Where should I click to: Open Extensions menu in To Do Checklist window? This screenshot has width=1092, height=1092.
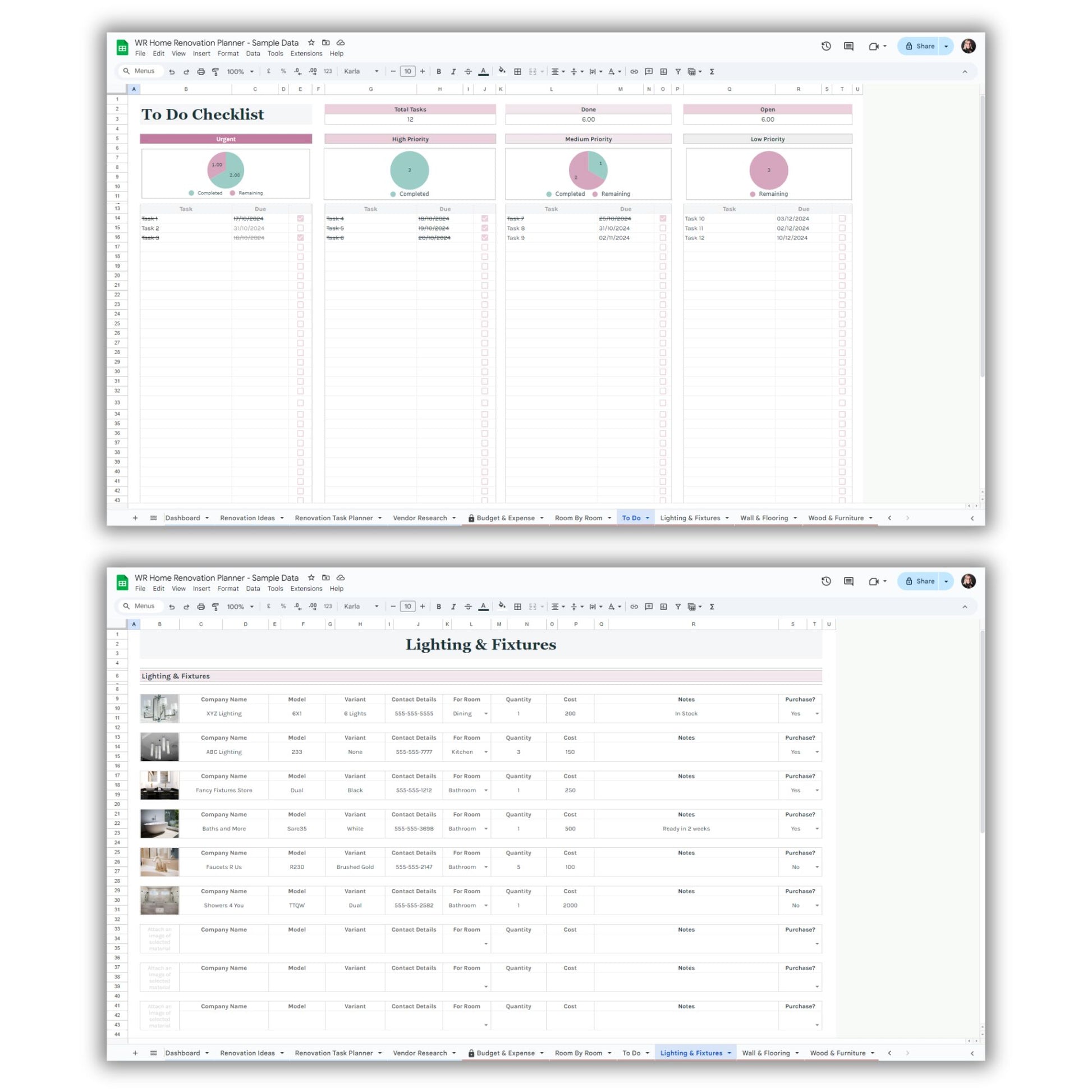tap(306, 54)
